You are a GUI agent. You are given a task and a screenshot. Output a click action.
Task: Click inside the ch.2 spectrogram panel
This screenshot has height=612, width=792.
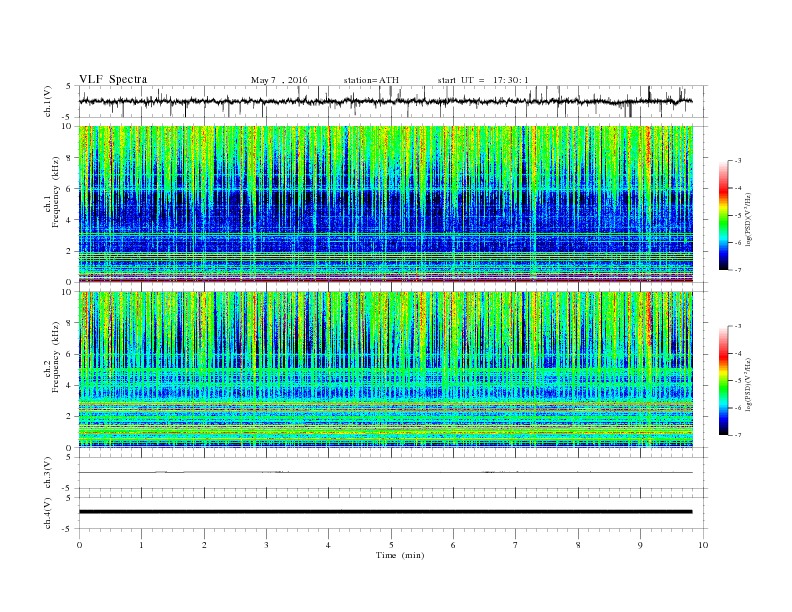pos(385,370)
